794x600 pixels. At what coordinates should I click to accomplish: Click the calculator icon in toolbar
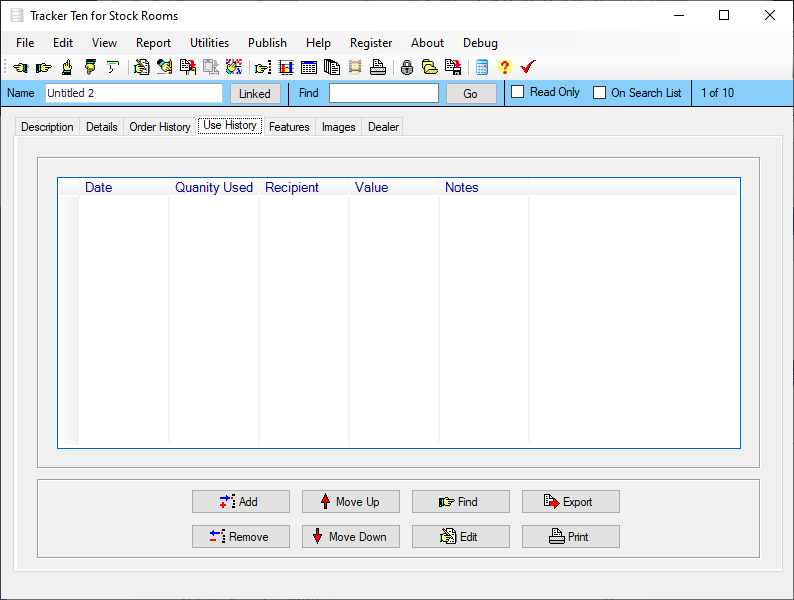click(482, 67)
